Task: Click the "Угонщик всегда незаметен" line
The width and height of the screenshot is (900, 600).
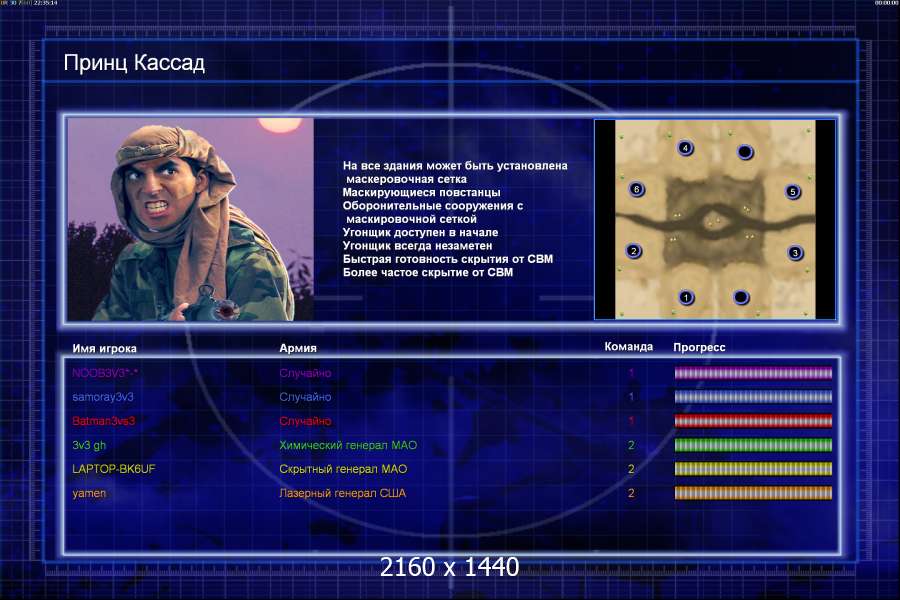Action: [x=418, y=246]
